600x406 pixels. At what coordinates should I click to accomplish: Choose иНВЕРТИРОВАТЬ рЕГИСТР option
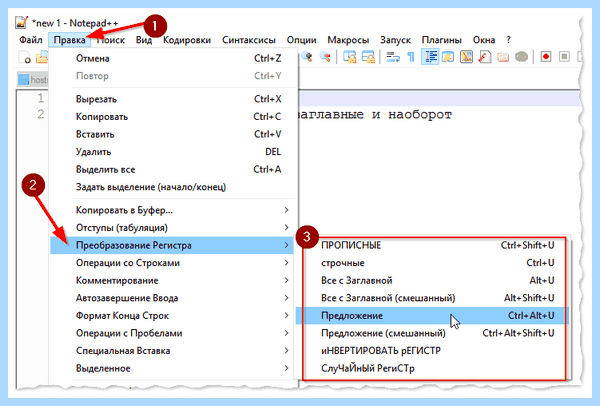434,351
